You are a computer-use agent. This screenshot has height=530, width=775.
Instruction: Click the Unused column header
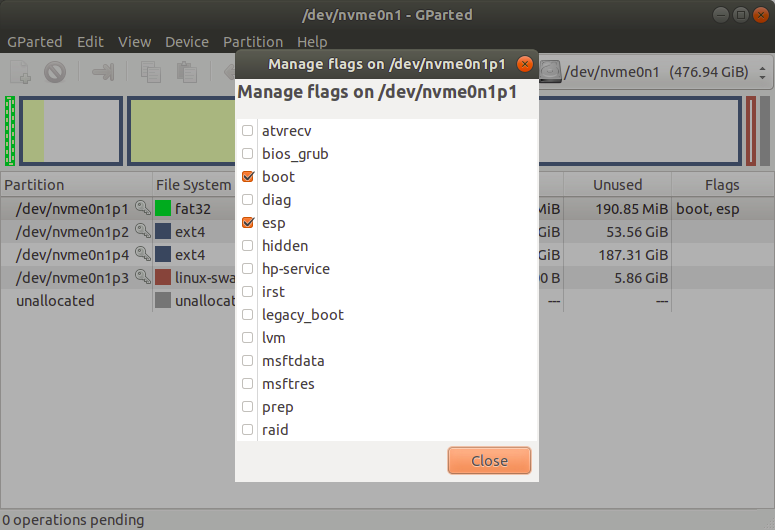617,185
